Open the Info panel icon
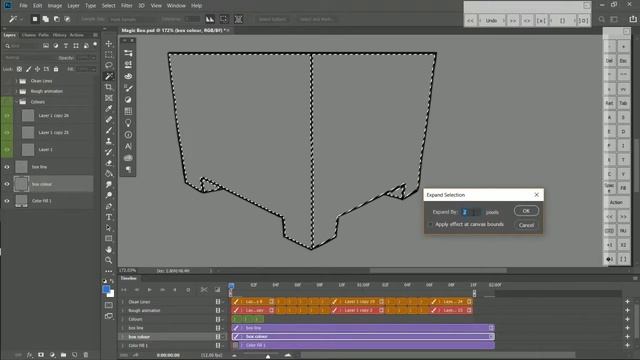The image size is (640, 360). click(x=128, y=135)
